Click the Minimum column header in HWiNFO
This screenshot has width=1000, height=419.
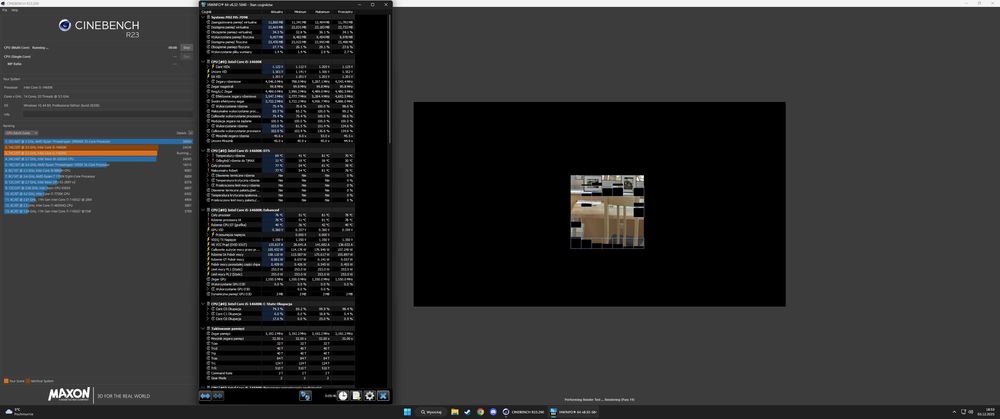[300, 11]
